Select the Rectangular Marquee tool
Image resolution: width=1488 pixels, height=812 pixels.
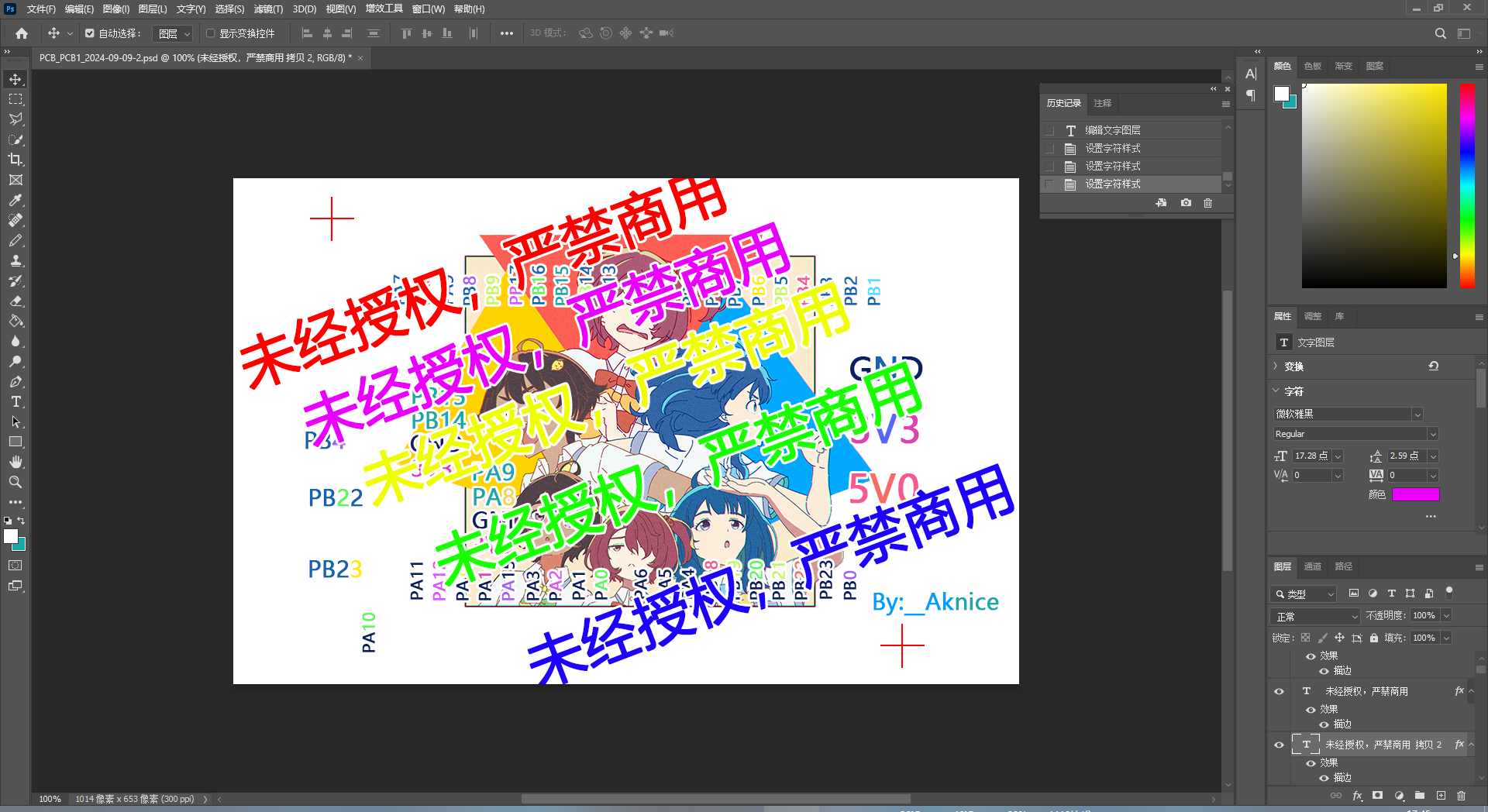[15, 99]
